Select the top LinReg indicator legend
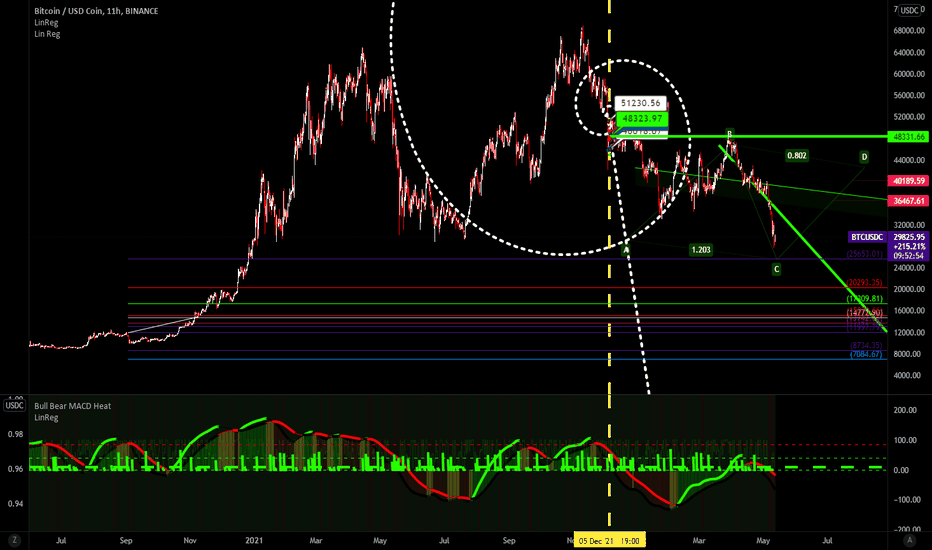The width and height of the screenshot is (932, 550). [x=46, y=23]
